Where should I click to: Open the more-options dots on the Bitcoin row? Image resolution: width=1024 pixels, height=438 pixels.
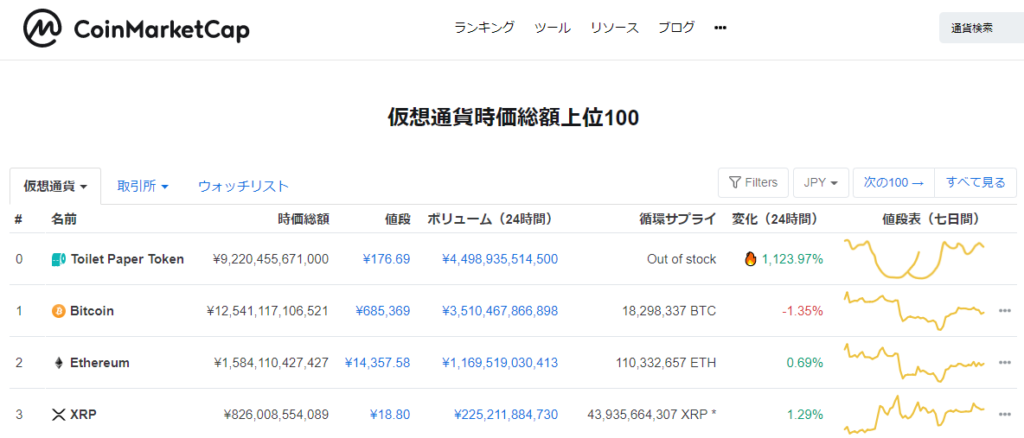coord(1005,311)
